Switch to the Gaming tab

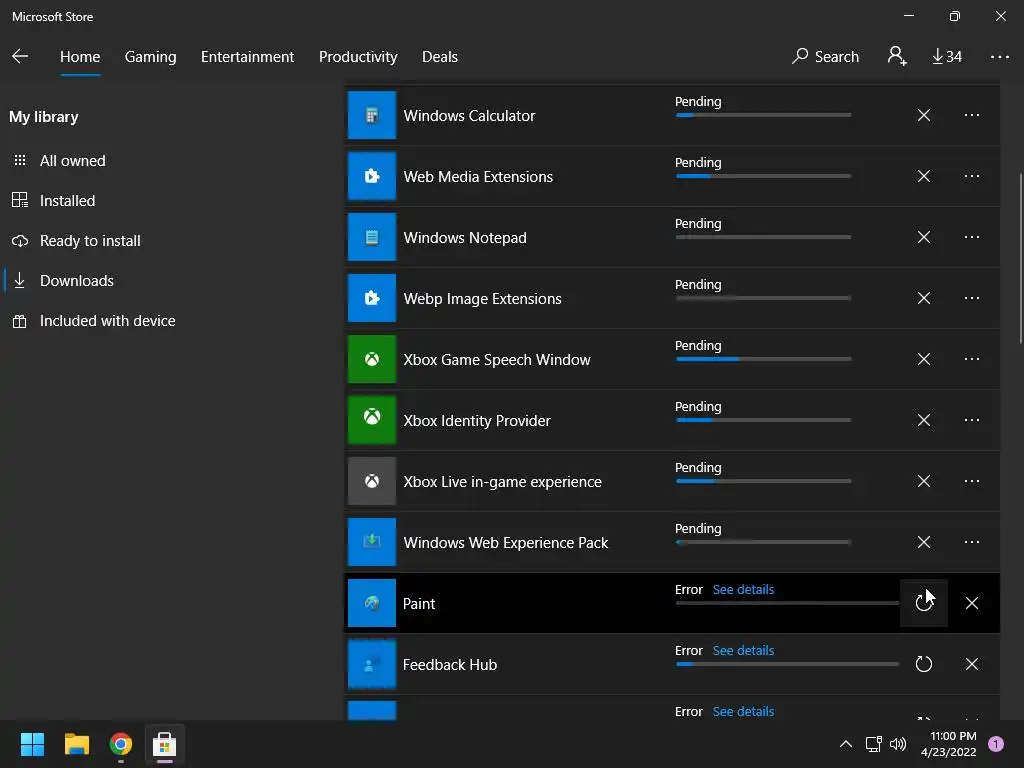click(x=150, y=57)
